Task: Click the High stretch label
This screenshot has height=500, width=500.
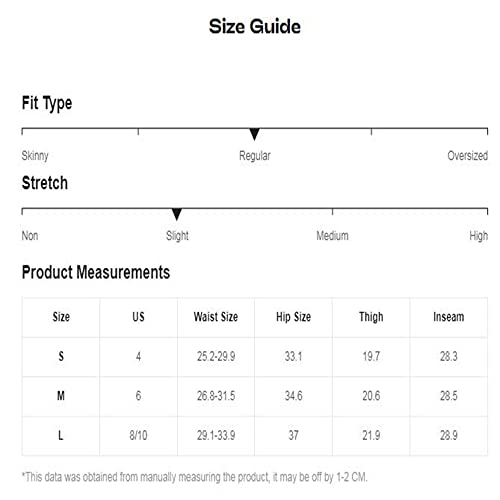Action: pyautogui.click(x=478, y=236)
